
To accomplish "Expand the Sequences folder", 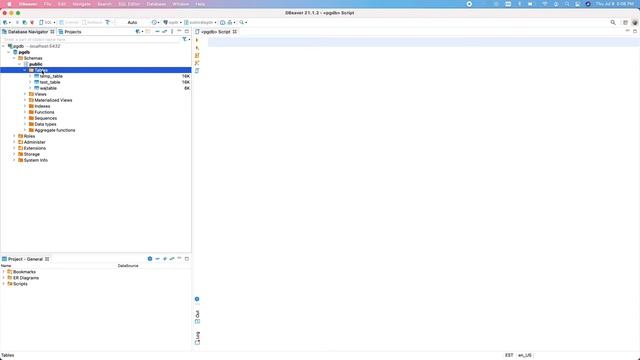I will pos(25,118).
